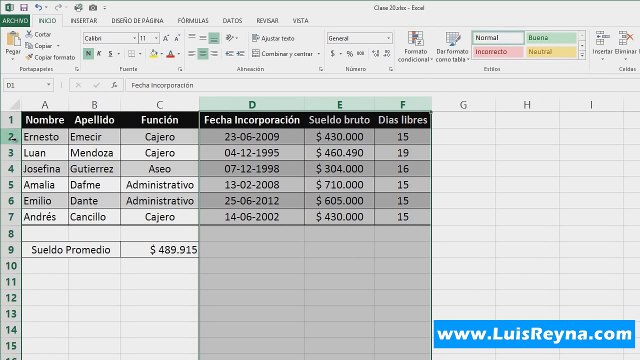This screenshot has height=360, width=640.
Task: Align text to the left
Action: [192, 53]
